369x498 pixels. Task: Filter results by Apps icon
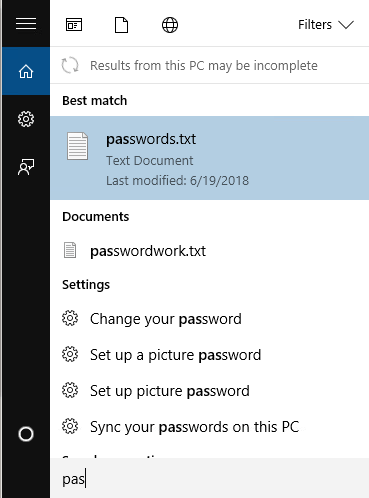(74, 25)
